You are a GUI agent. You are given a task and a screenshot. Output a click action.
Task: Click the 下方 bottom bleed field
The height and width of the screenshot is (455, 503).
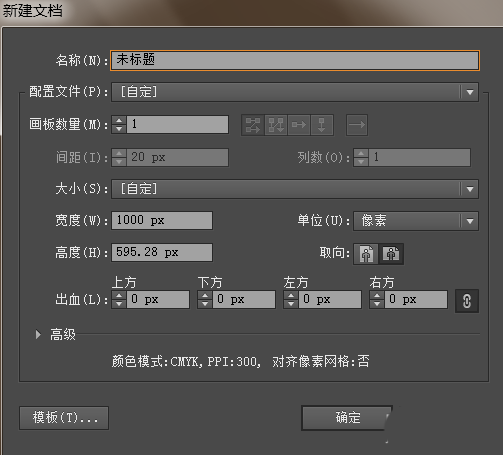244,299
